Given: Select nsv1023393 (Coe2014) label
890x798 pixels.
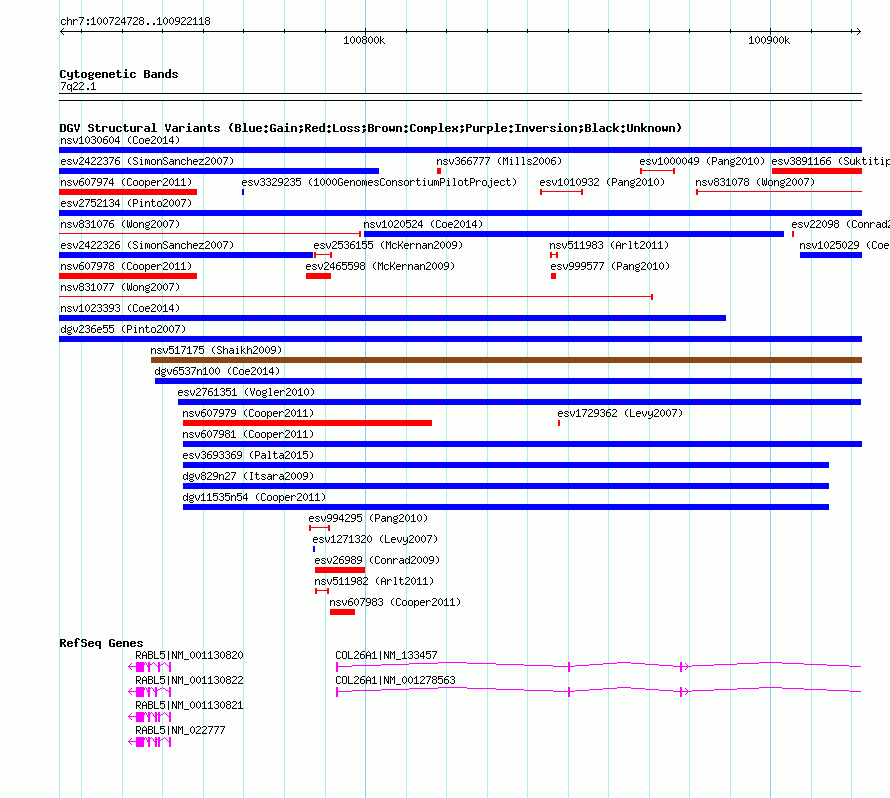Looking at the screenshot, I should (120, 308).
